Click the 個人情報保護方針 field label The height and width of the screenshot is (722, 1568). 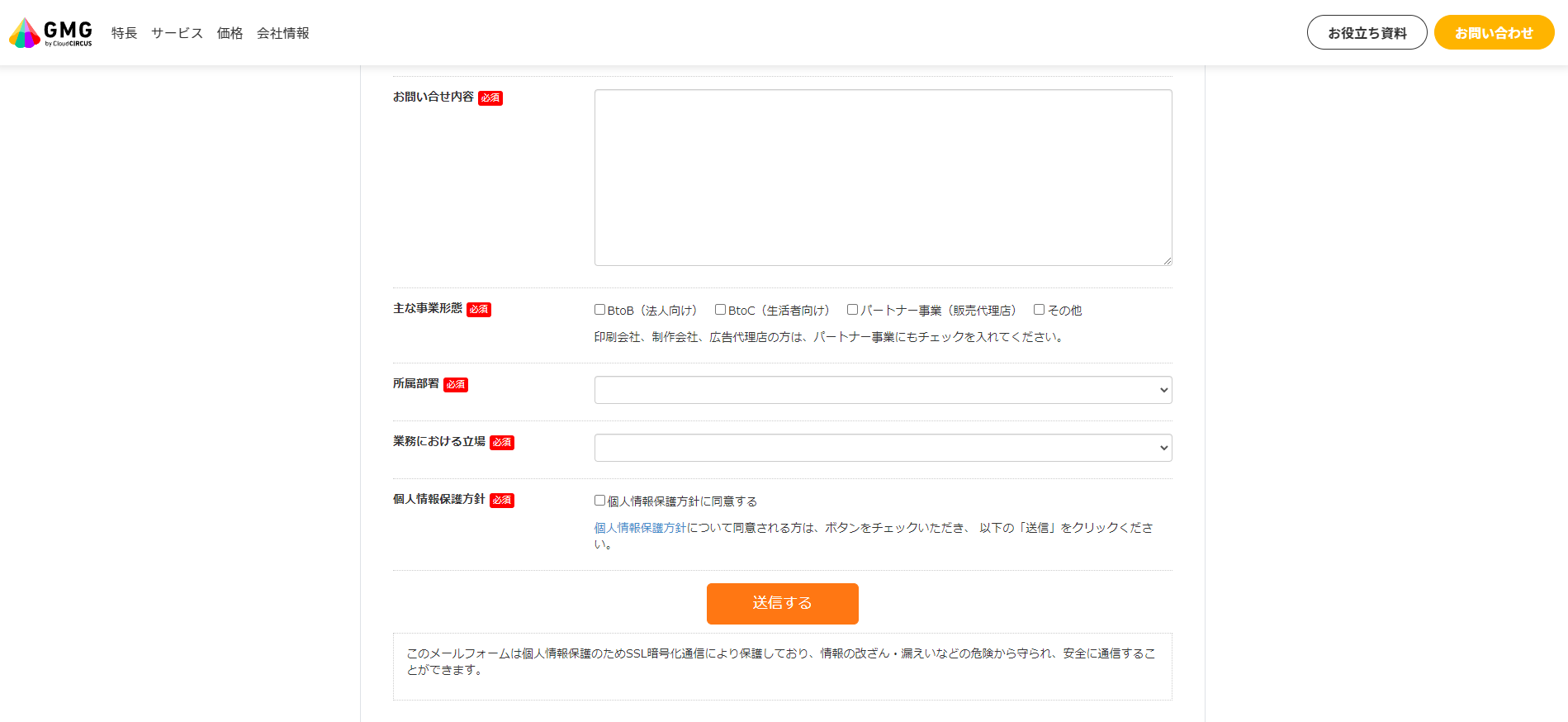(439, 499)
